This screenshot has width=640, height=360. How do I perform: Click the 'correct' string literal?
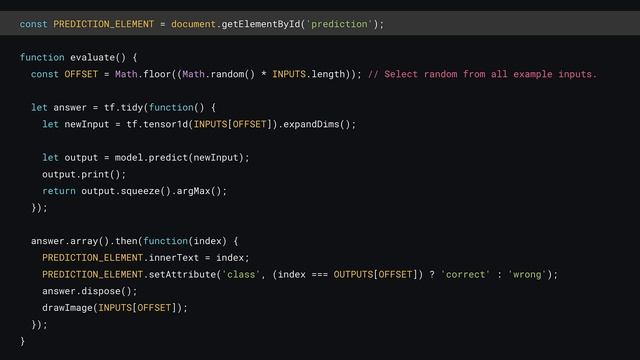[465, 275]
